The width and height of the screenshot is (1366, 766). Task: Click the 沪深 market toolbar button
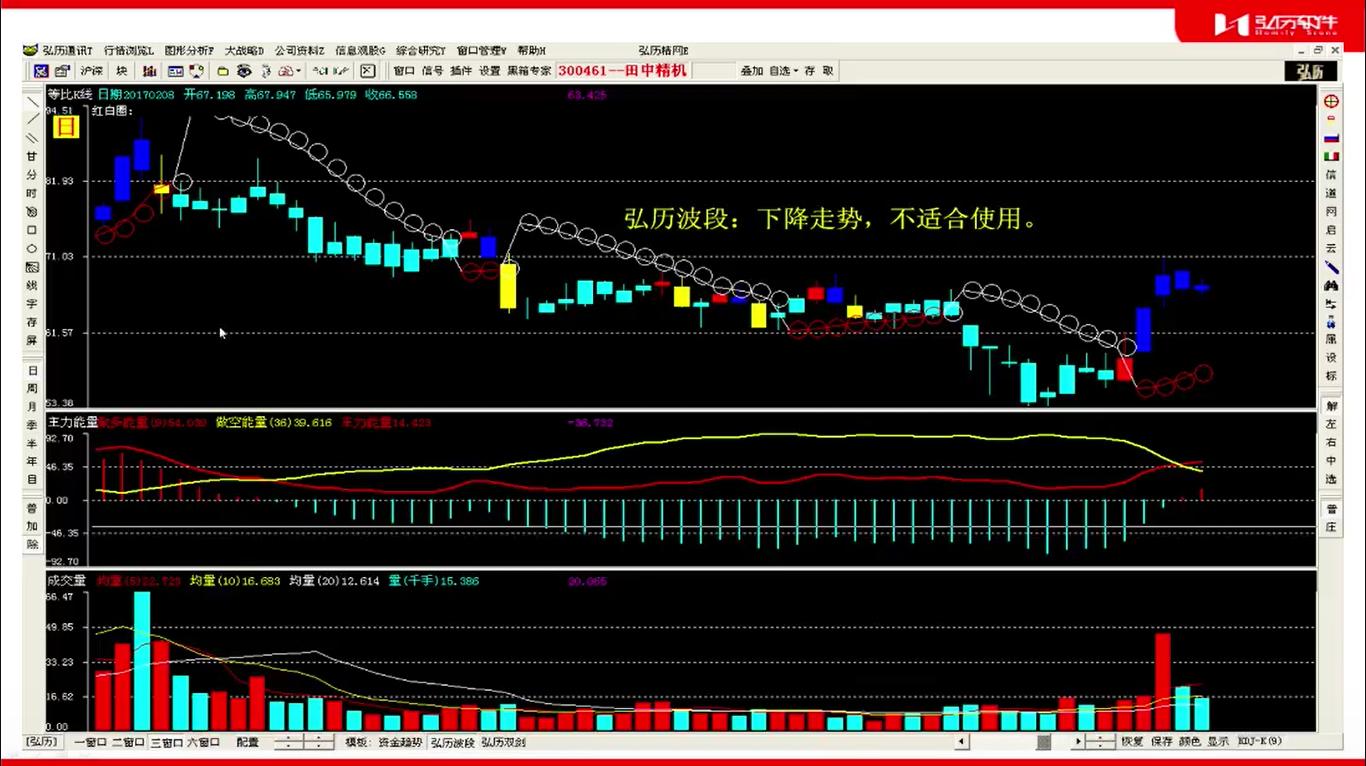[x=92, y=71]
